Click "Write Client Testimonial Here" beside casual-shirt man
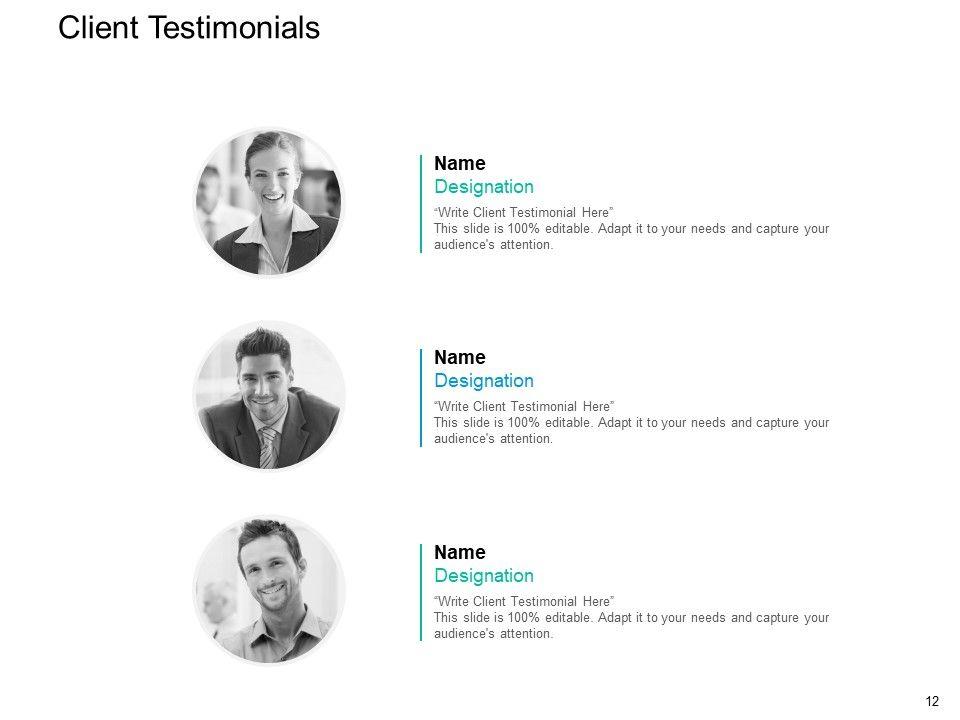960x720 pixels. [x=523, y=601]
